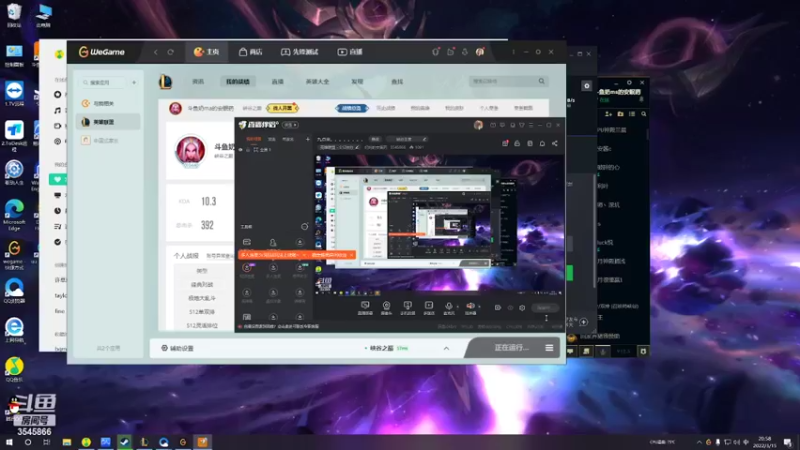Click the streaming app user avatar

(x=478, y=125)
